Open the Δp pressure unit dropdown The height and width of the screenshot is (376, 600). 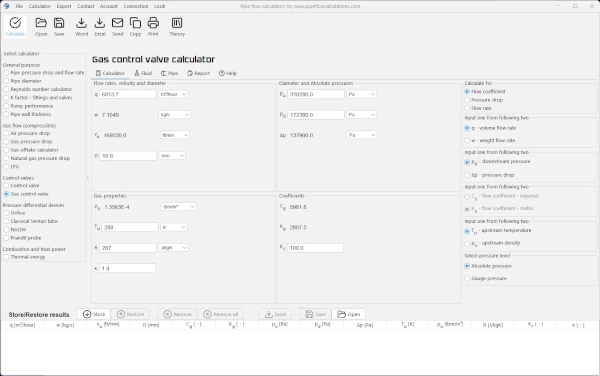tap(362, 135)
